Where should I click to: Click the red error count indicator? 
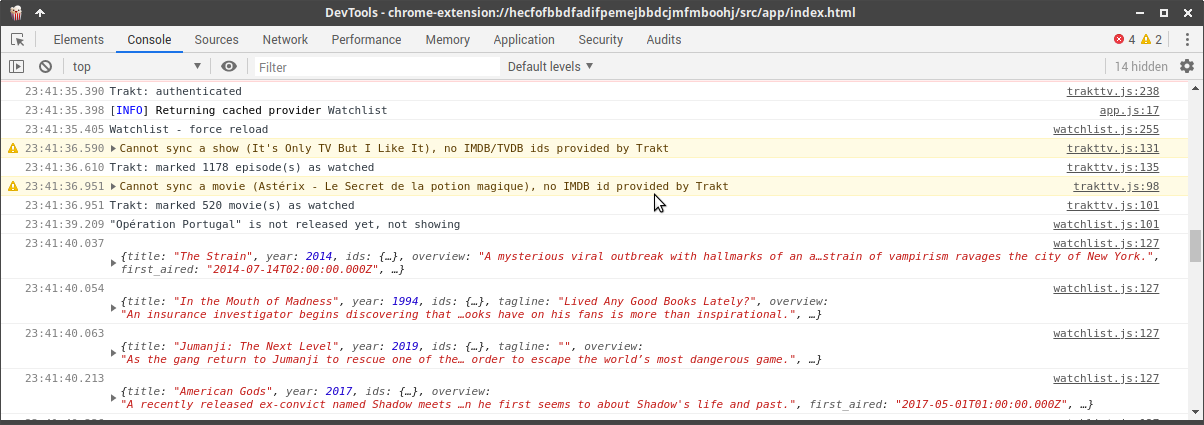click(1124, 40)
